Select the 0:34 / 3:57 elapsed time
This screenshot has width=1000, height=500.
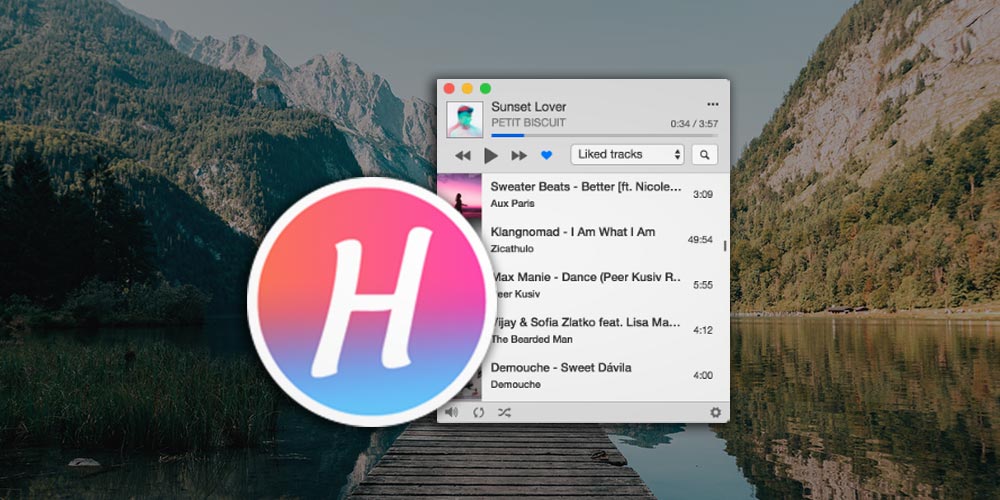click(x=694, y=124)
